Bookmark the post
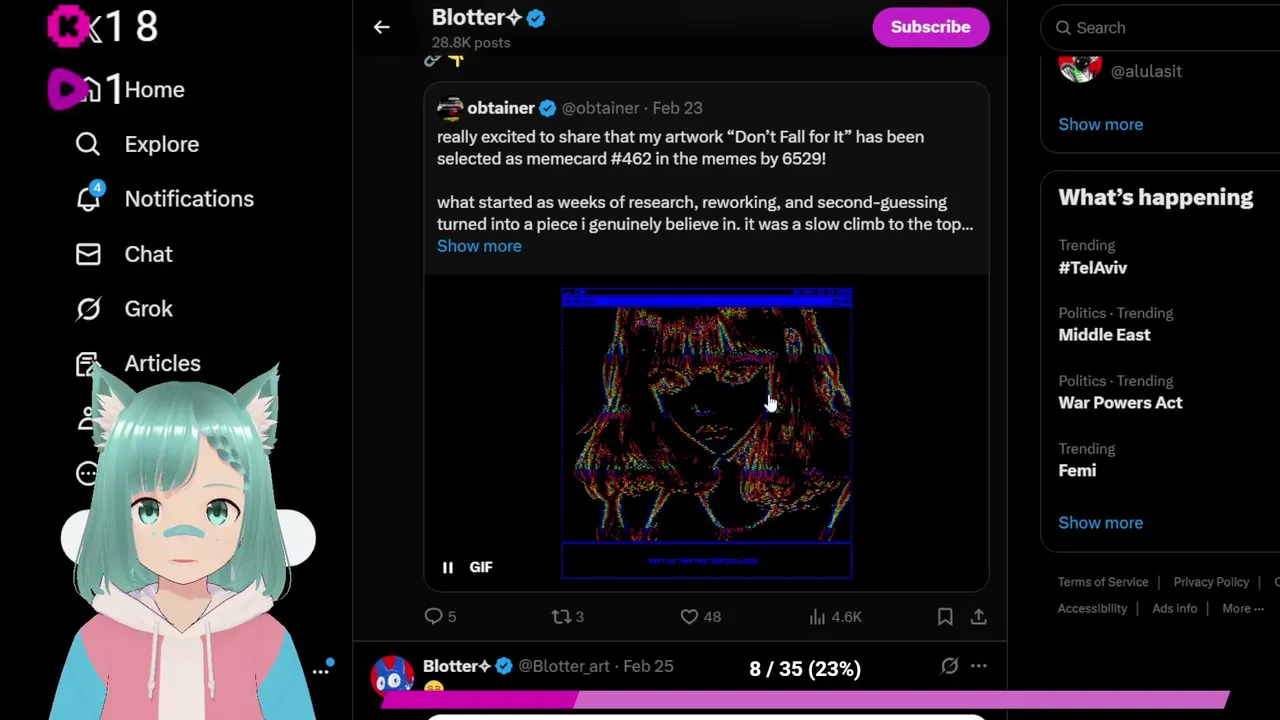The width and height of the screenshot is (1280, 720). point(945,617)
